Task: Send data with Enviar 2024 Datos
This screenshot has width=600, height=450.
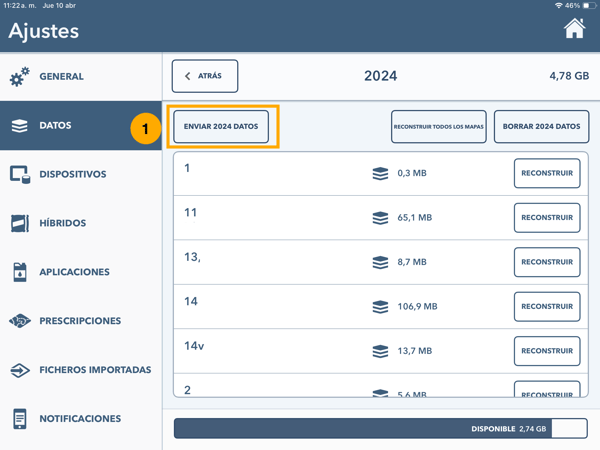Action: point(221,126)
